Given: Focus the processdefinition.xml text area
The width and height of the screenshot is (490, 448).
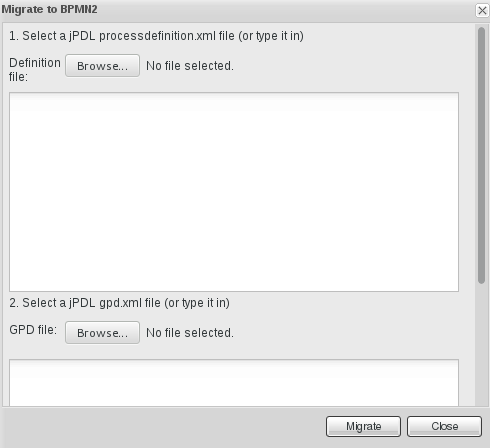Looking at the screenshot, I should [234, 192].
